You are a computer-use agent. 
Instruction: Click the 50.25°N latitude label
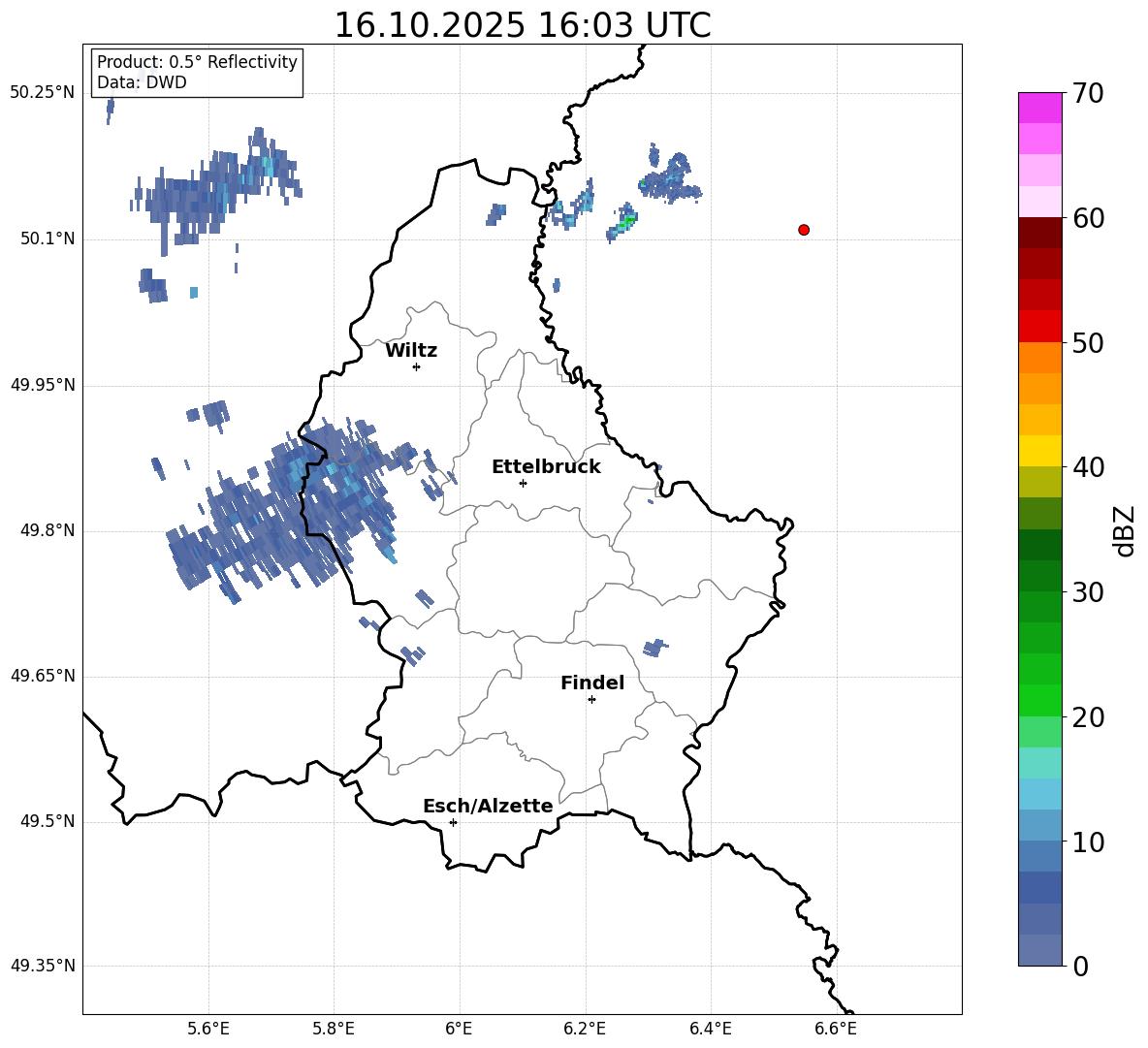[x=43, y=93]
